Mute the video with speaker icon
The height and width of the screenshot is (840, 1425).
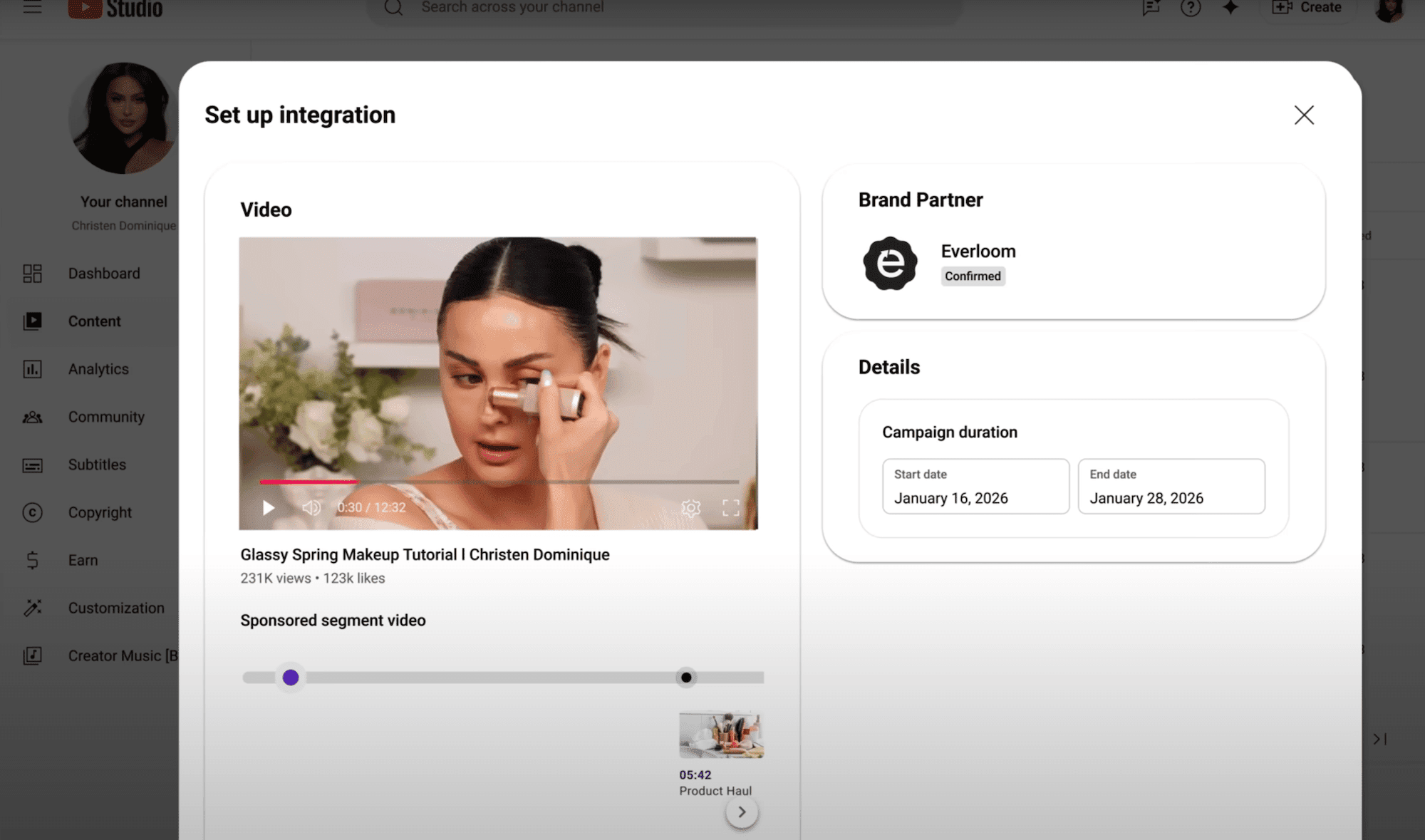click(311, 508)
